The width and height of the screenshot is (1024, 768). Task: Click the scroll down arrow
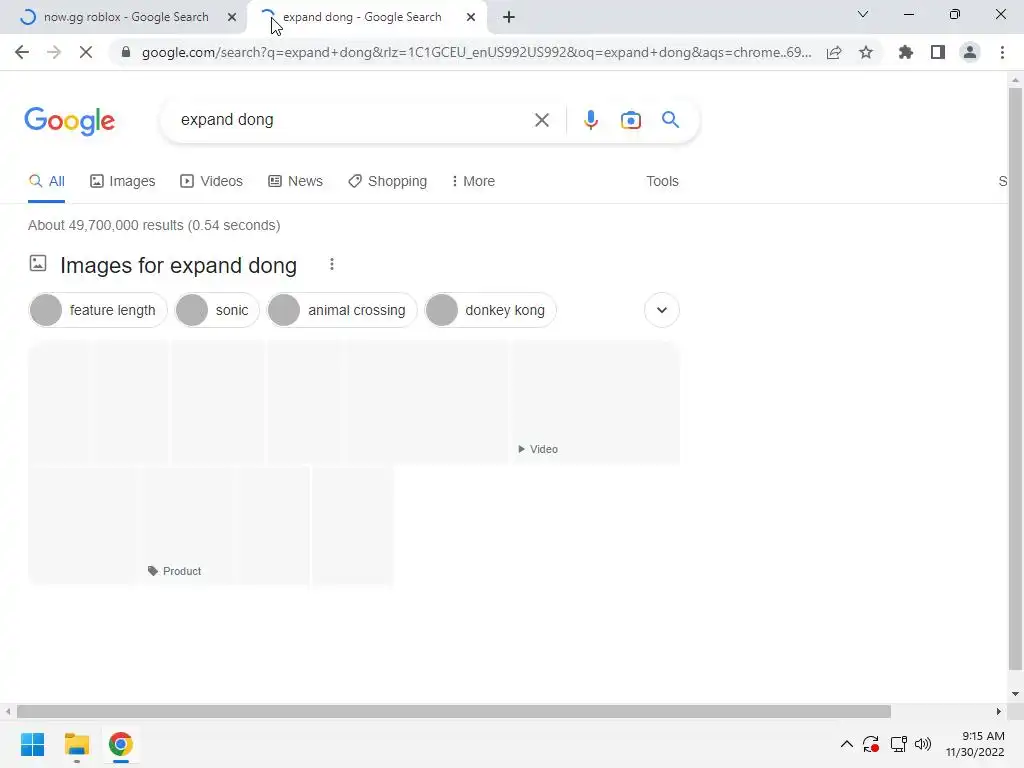[1015, 694]
